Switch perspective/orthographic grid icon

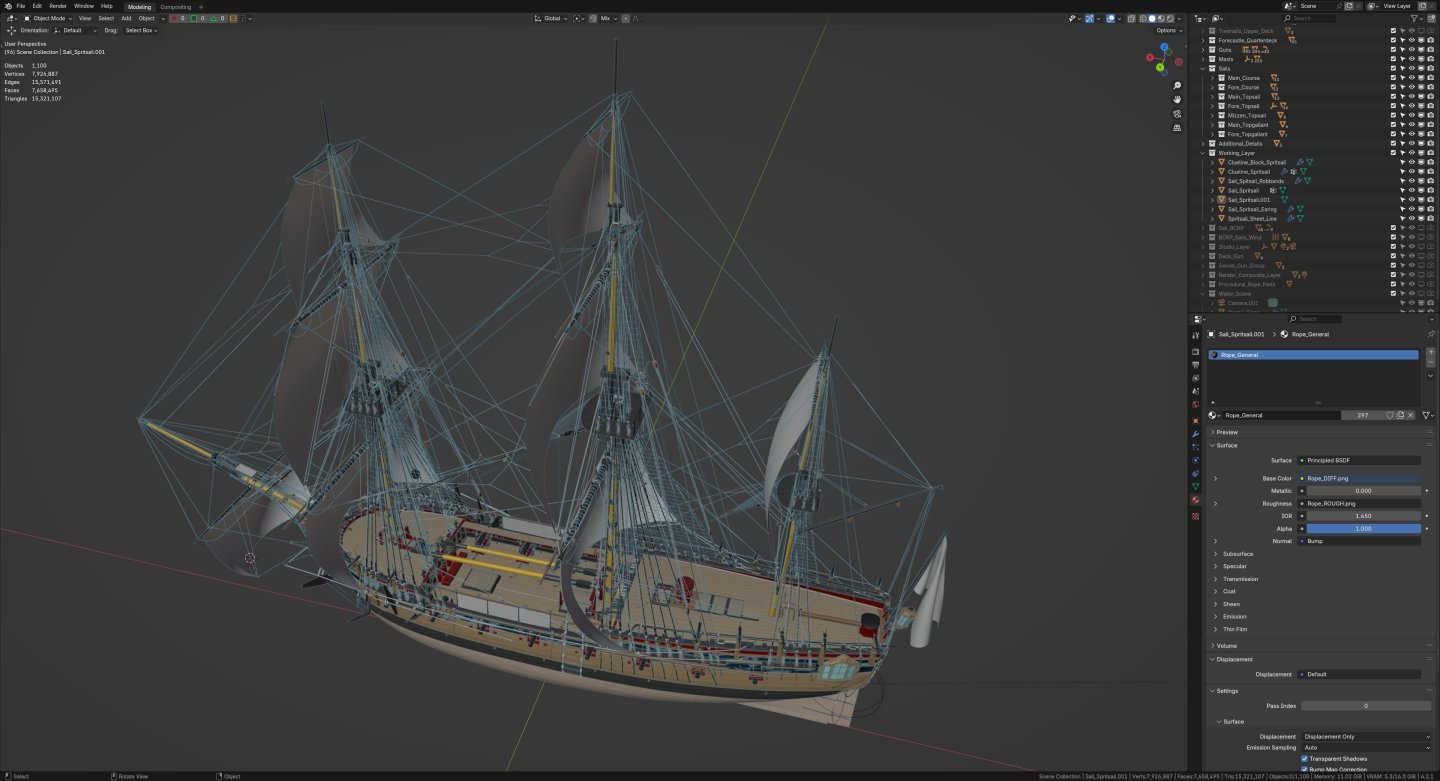(x=1177, y=127)
